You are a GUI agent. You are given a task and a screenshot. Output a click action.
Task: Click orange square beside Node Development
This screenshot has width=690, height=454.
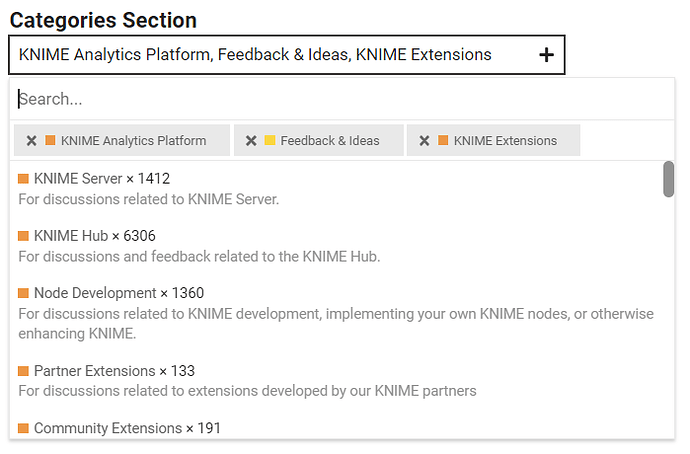(23, 293)
